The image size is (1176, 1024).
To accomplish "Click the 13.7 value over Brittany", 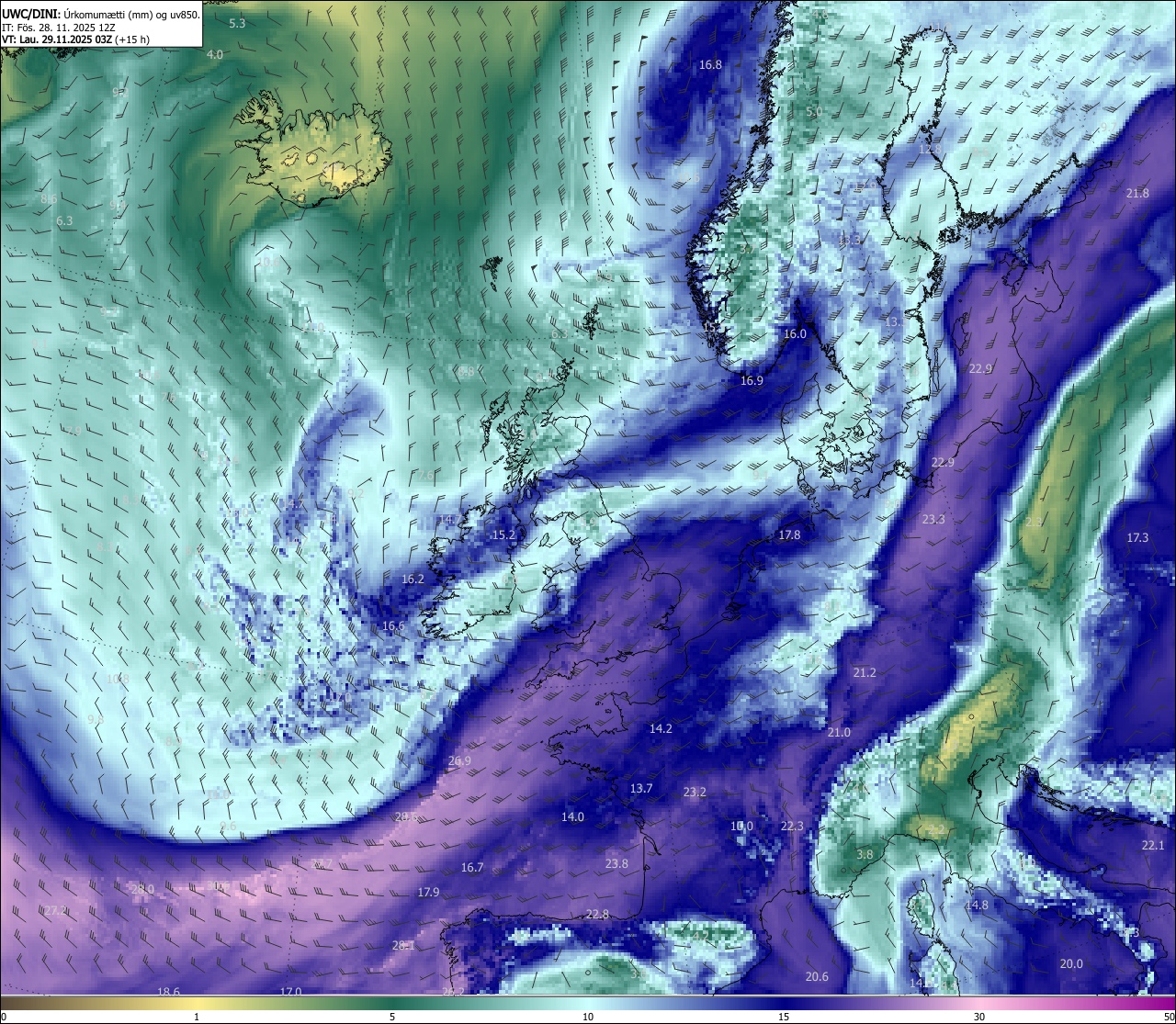I will [x=640, y=789].
